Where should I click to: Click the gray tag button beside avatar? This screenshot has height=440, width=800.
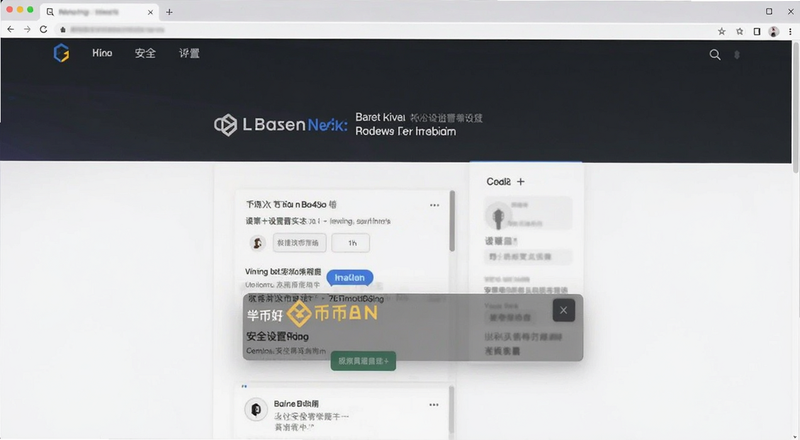tap(299, 243)
